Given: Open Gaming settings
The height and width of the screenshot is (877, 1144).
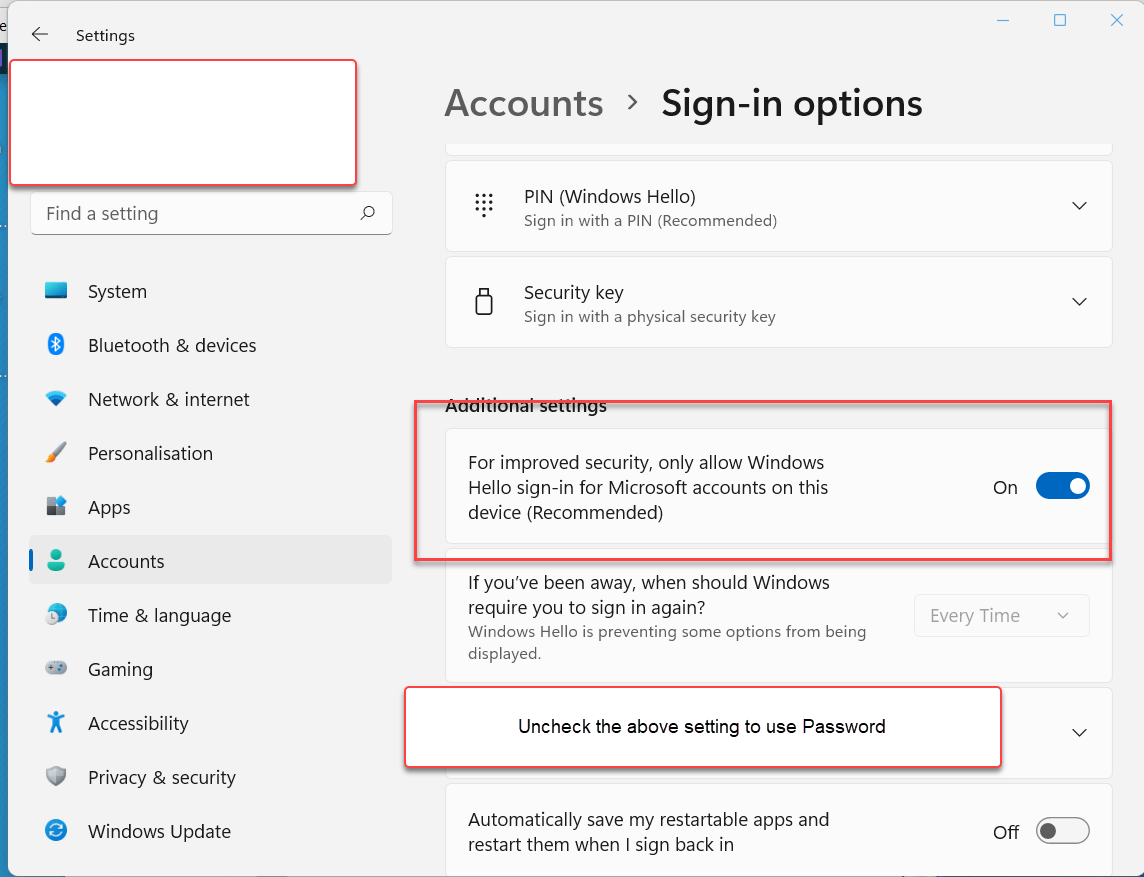Looking at the screenshot, I should tap(56, 669).
